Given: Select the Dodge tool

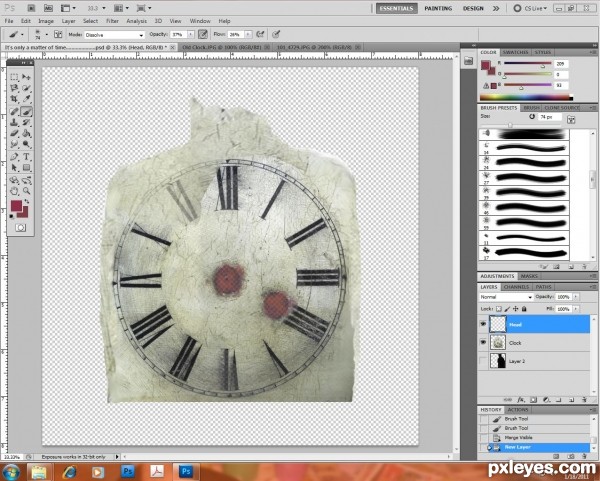Looking at the screenshot, I should pos(26,144).
